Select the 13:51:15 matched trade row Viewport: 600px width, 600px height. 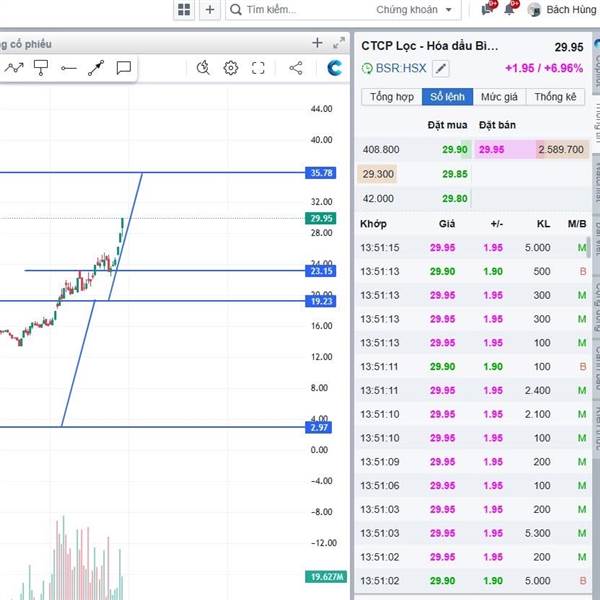pos(473,248)
